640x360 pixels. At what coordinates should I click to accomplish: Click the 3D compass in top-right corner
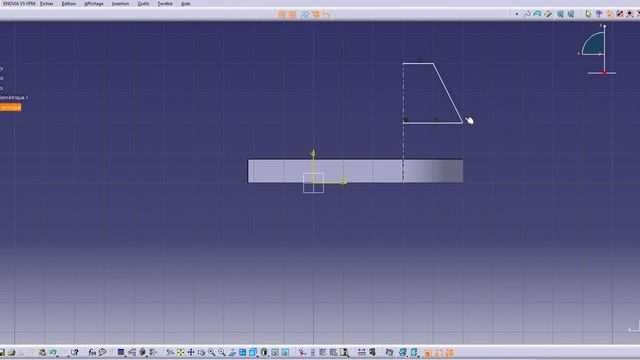coord(597,50)
